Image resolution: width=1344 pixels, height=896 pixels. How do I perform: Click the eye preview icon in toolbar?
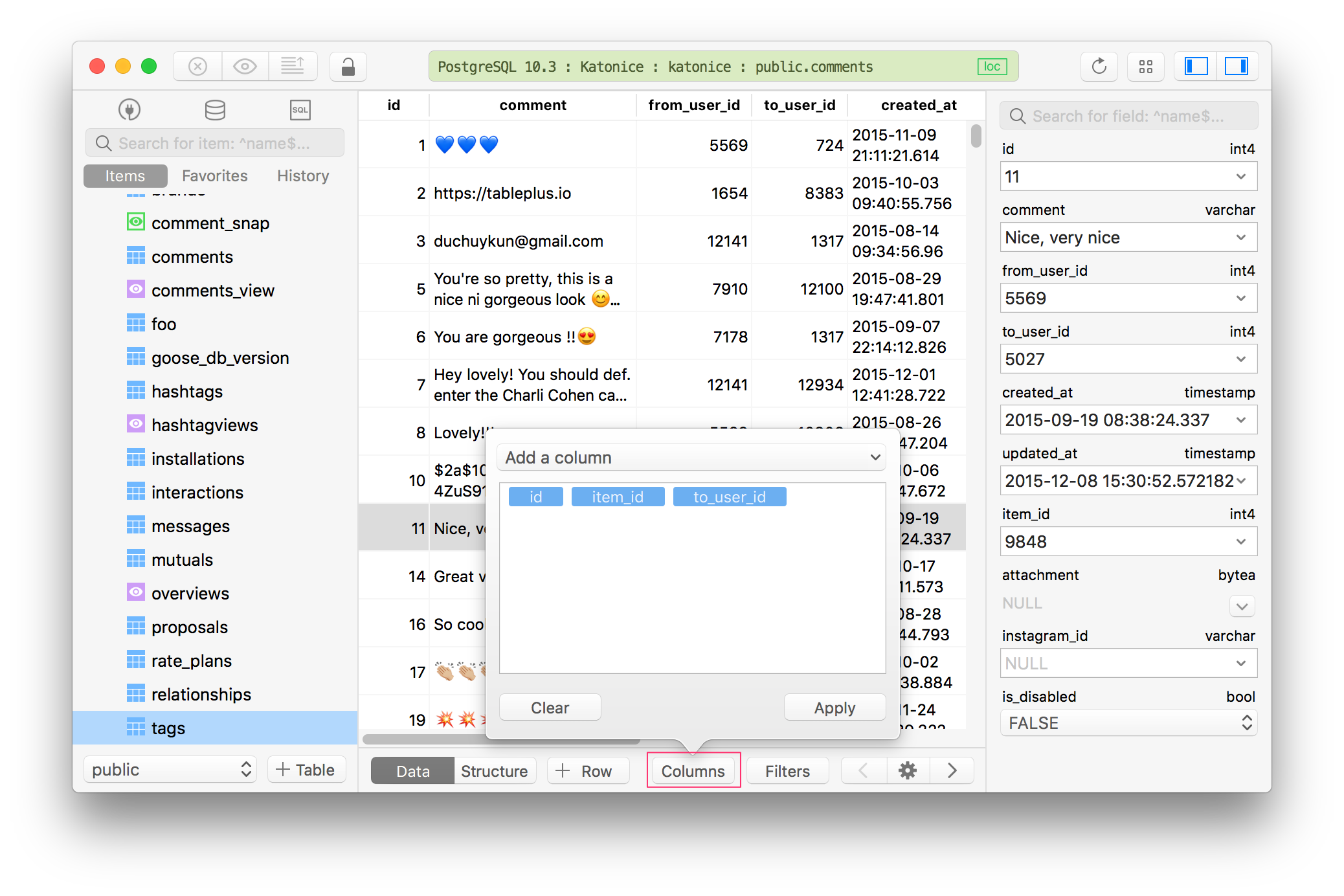point(245,67)
